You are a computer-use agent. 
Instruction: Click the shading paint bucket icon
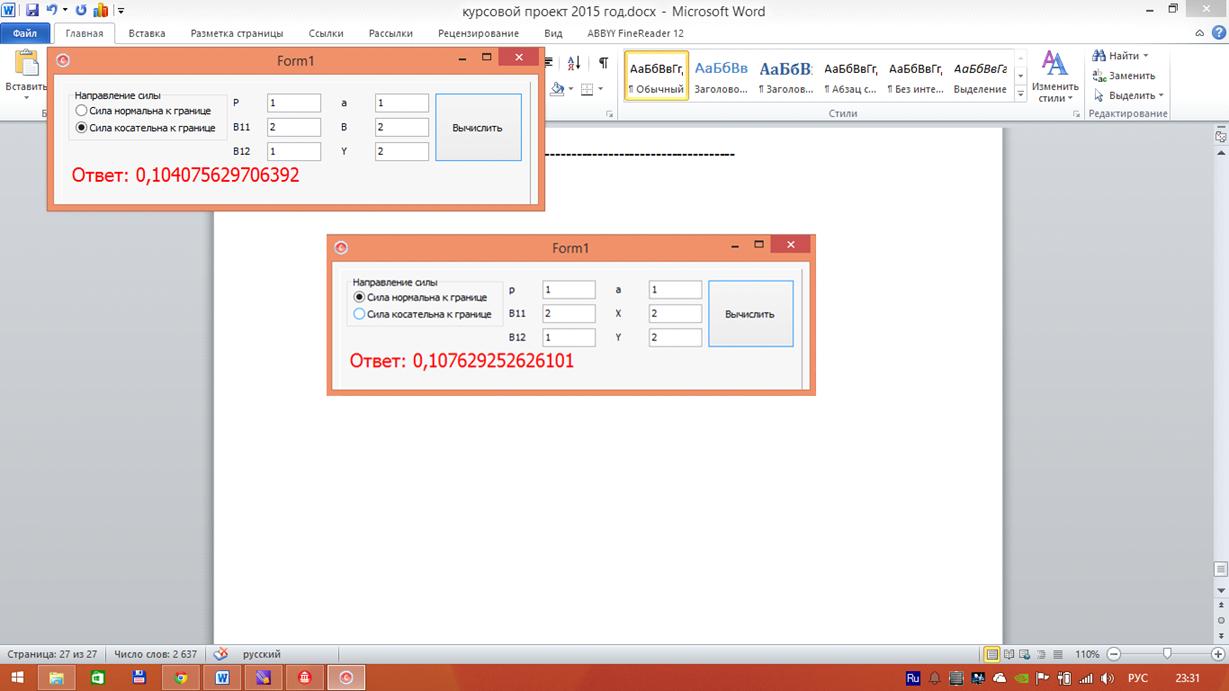click(558, 89)
